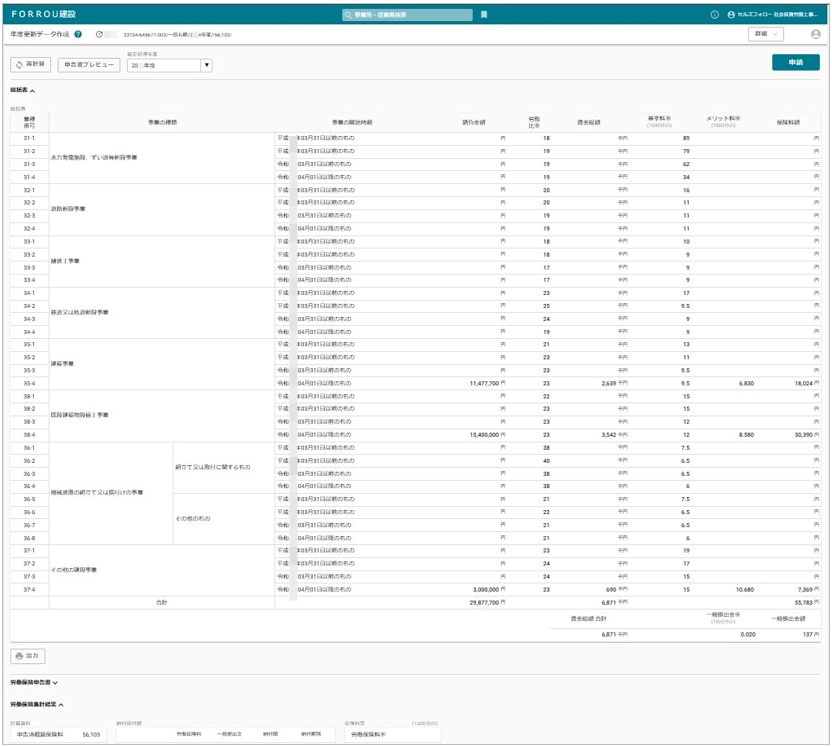Click the 出力 print button
The image size is (832, 746).
28,656
